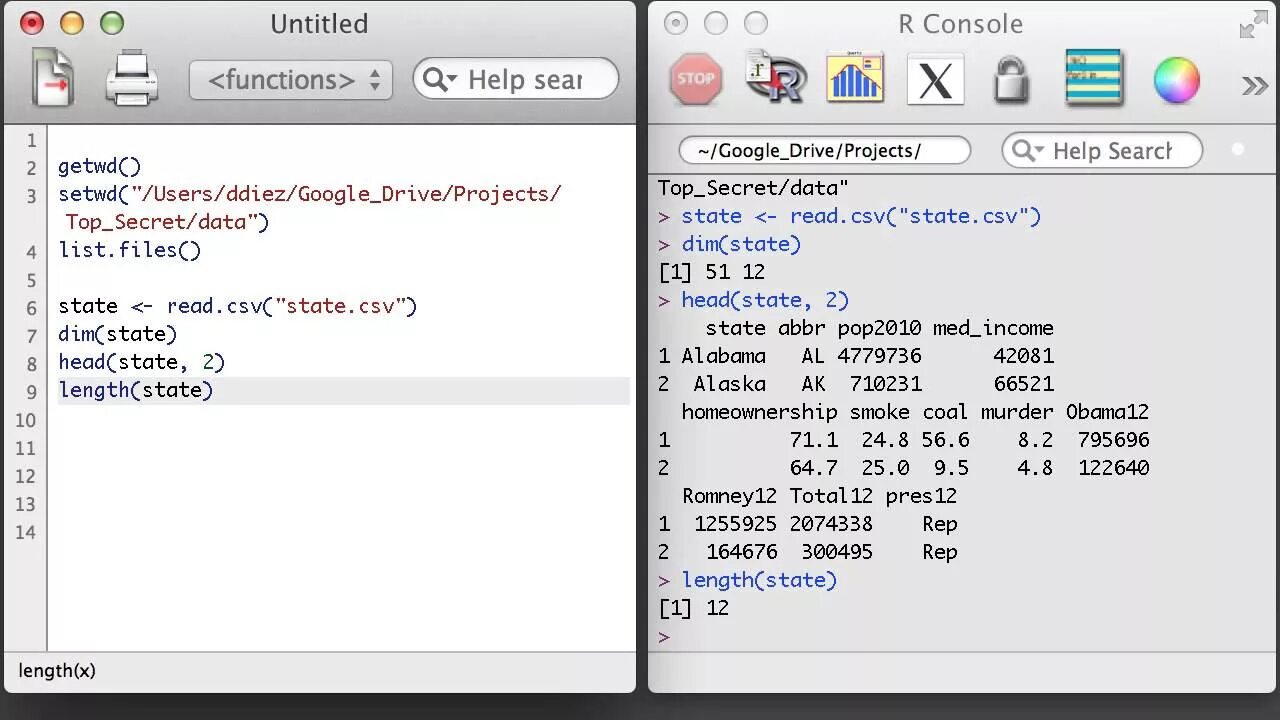Click the yellow minimize button of the Untitled window

pos(72,23)
